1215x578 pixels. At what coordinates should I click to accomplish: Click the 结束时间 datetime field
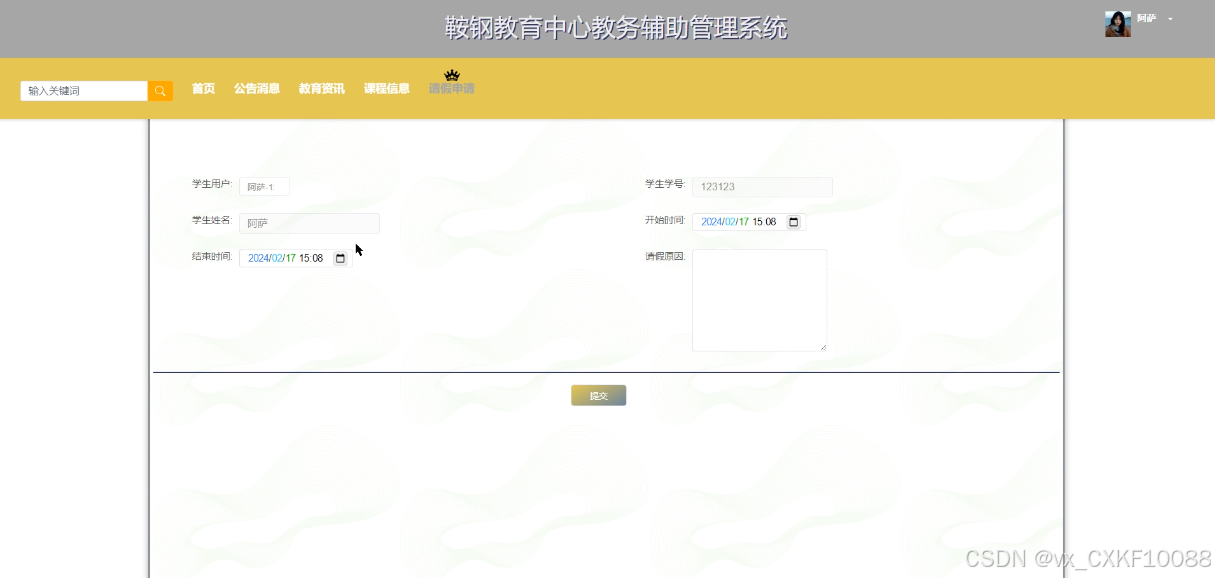click(x=296, y=258)
